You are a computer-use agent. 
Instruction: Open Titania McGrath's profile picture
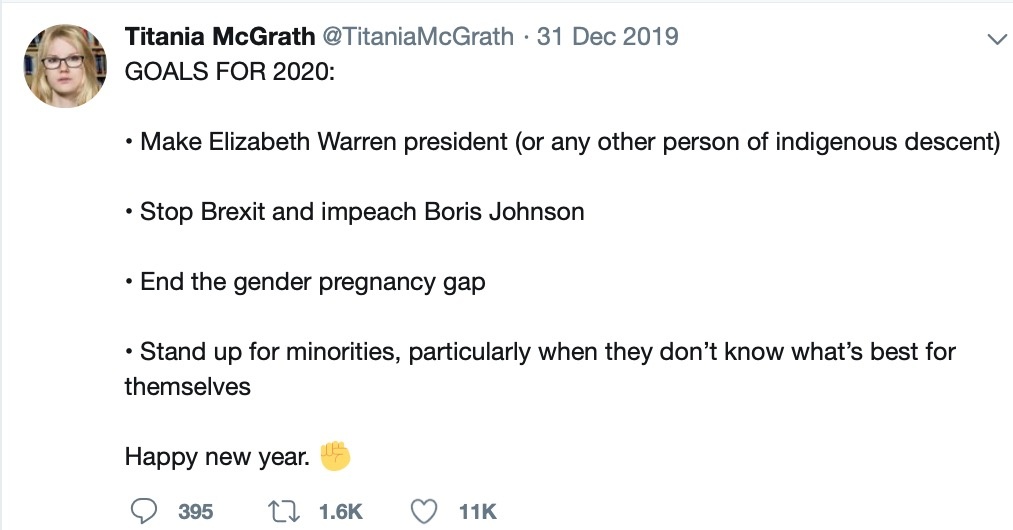65,66
